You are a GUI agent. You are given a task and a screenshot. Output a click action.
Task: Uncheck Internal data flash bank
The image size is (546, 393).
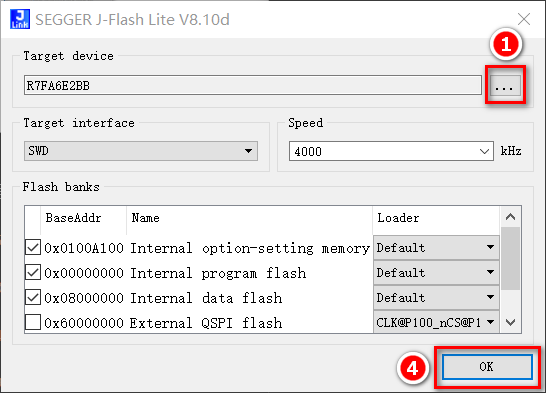[x=33, y=298]
